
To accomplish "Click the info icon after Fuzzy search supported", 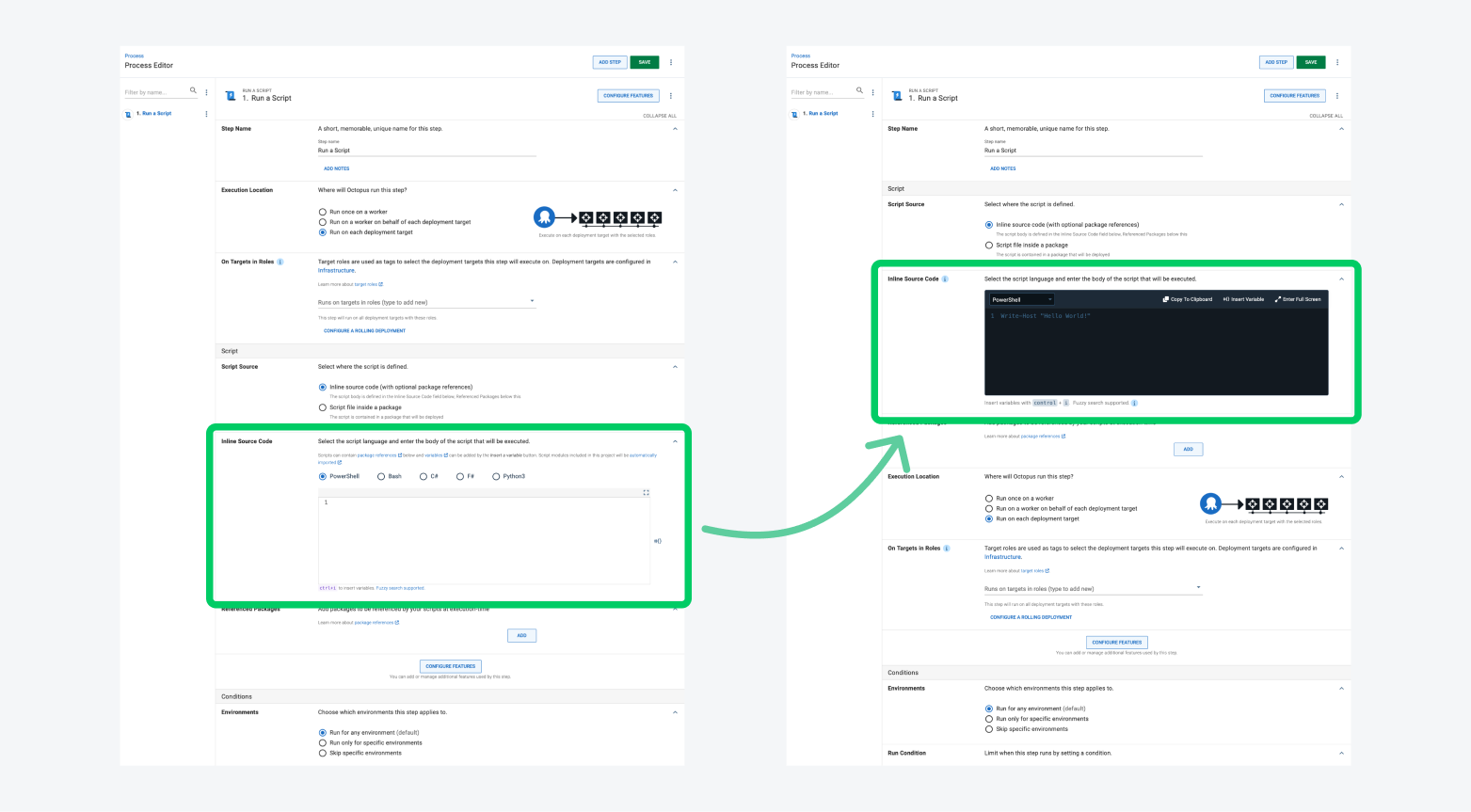I will coord(1135,402).
